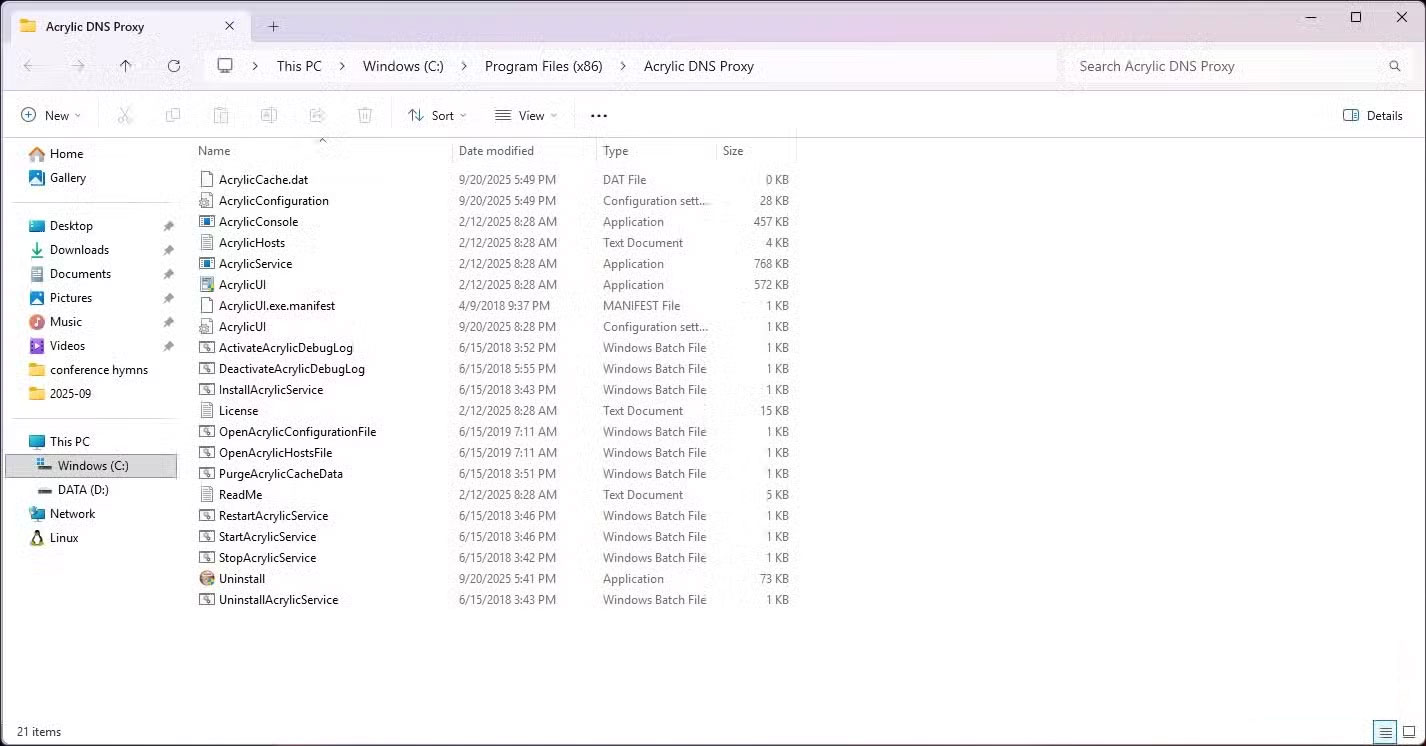Select the Rename icon in the toolbar
This screenshot has height=746, width=1426.
[268, 115]
